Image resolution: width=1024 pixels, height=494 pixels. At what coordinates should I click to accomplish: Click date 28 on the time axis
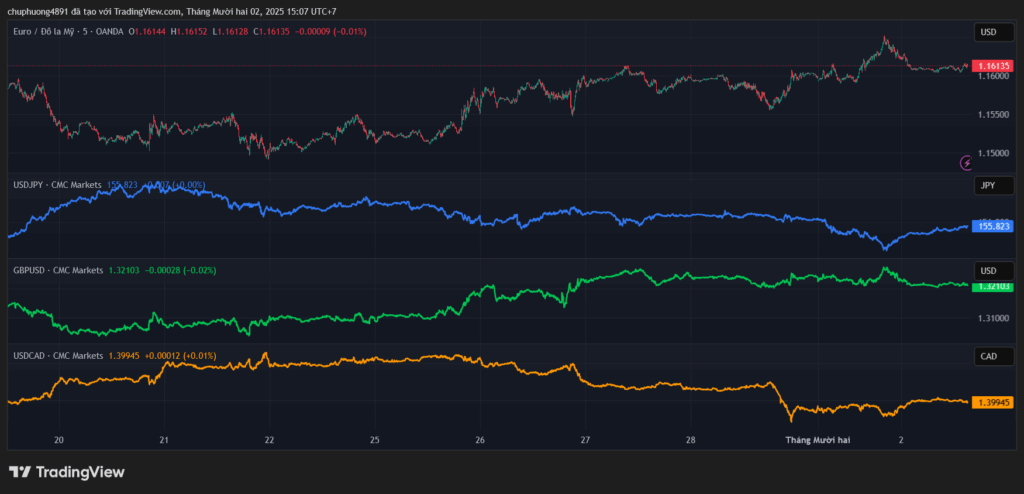click(x=691, y=440)
